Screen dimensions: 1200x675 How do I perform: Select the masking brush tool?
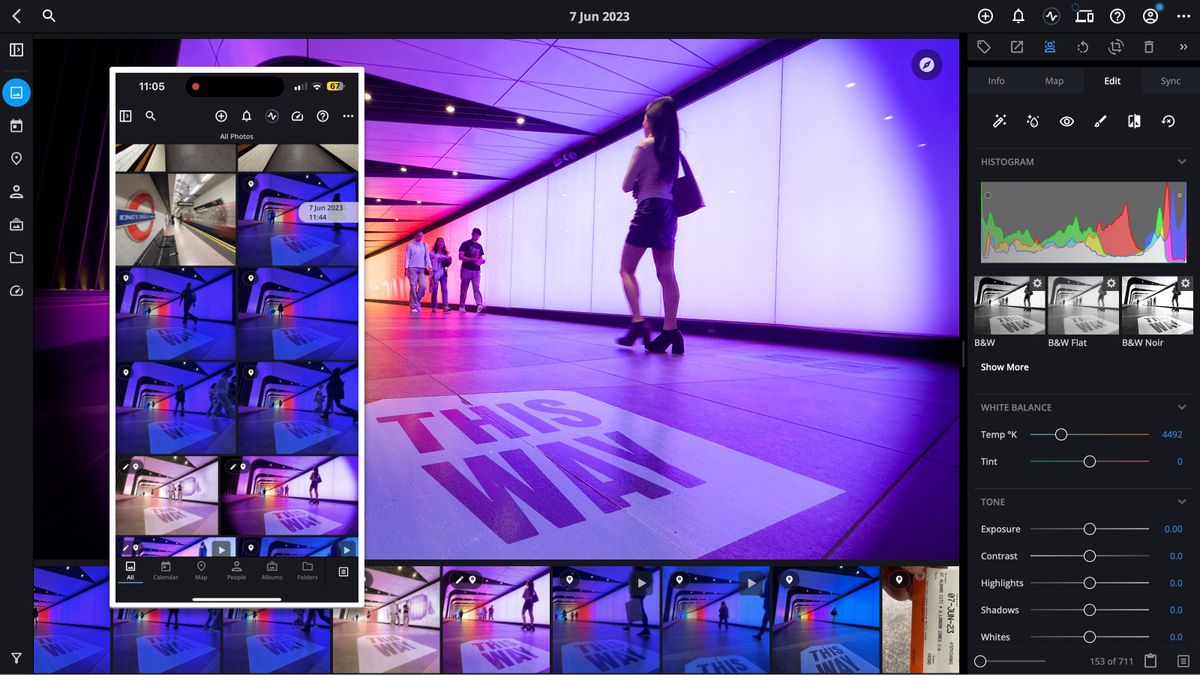[1100, 121]
